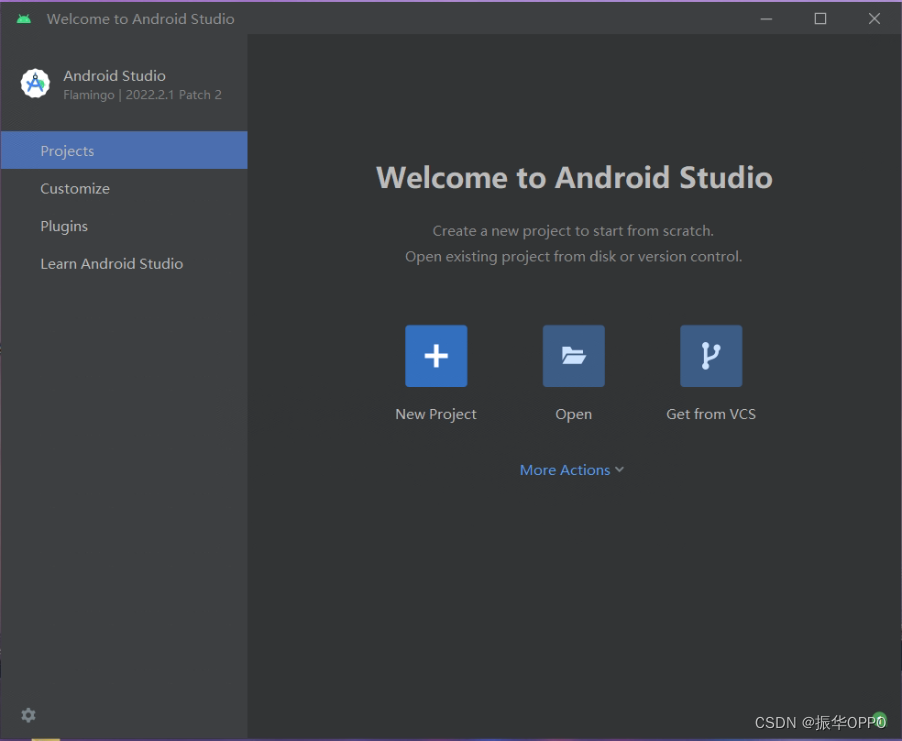Maximize the Android Studio welcome window
902x741 pixels.
pos(820,19)
